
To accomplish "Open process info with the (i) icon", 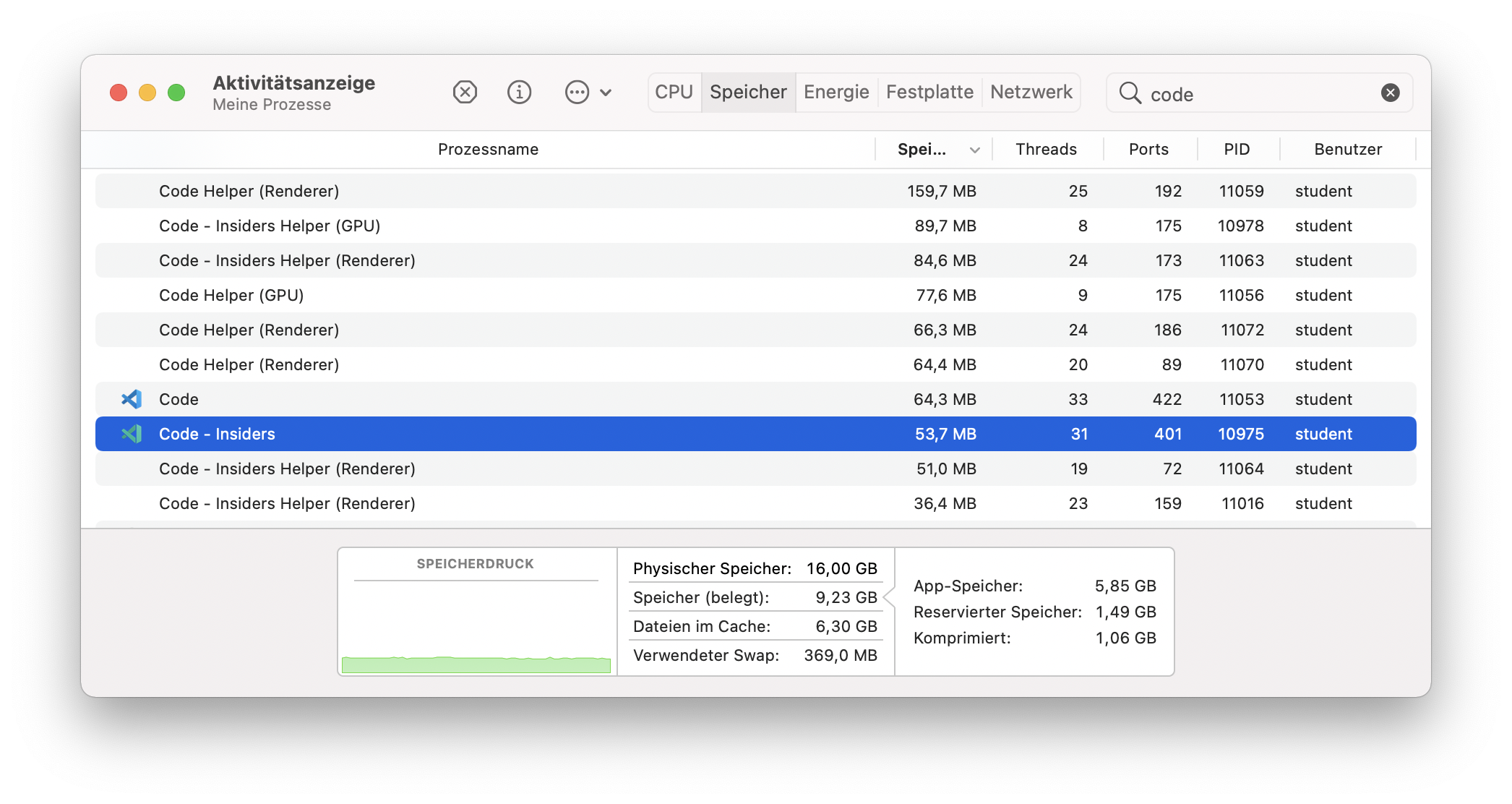I will tap(519, 93).
